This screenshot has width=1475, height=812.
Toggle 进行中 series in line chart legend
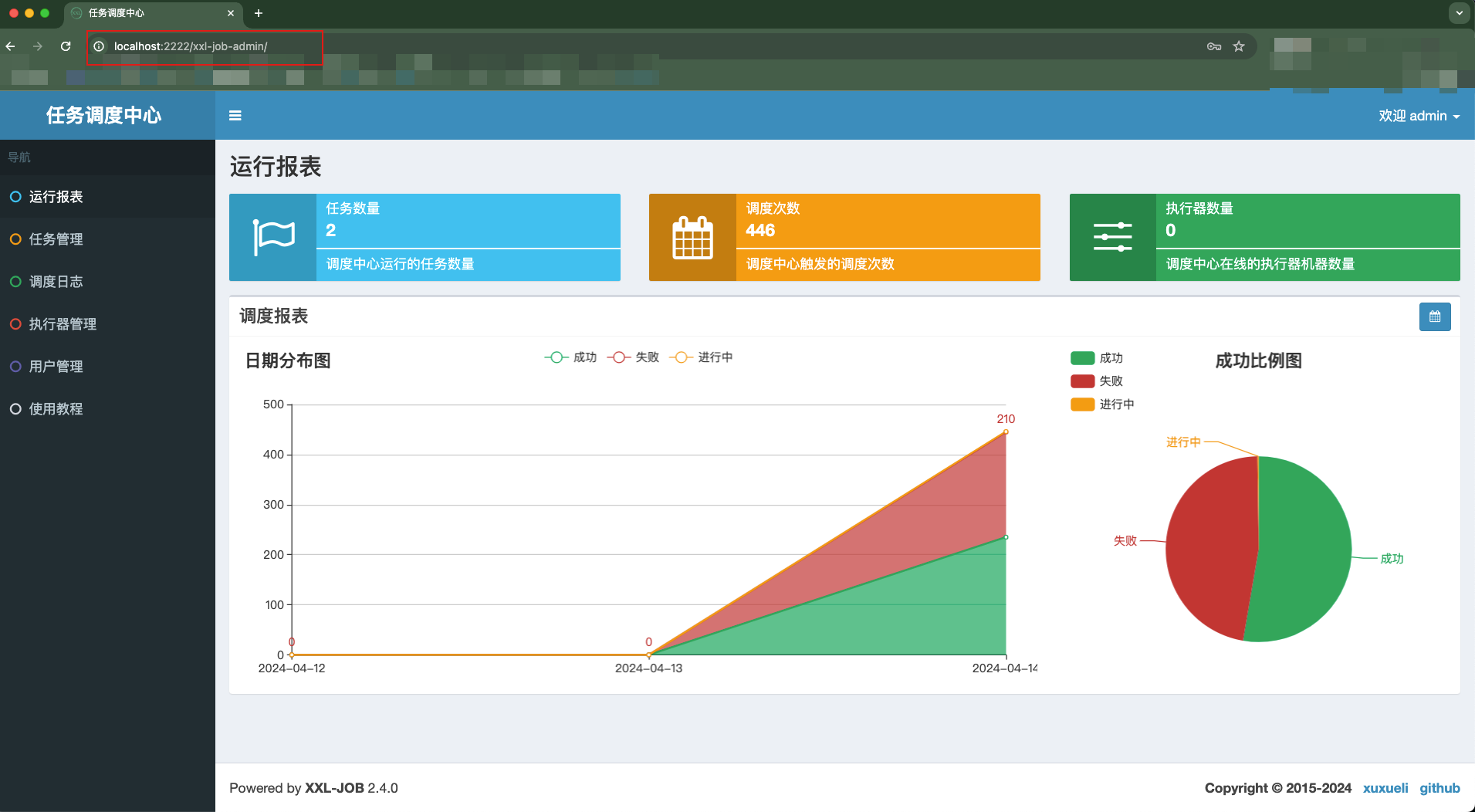pos(701,357)
